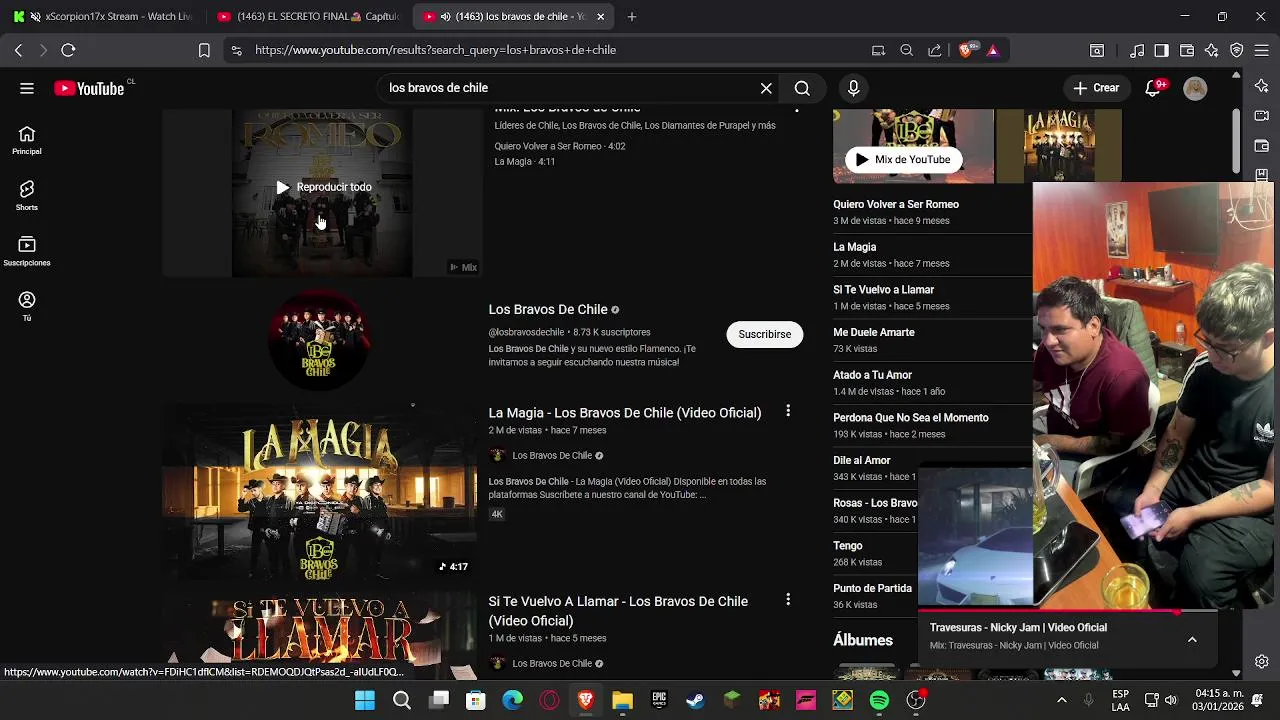The height and width of the screenshot is (720, 1280).
Task: Open La Magia video oficial title
Action: (625, 412)
